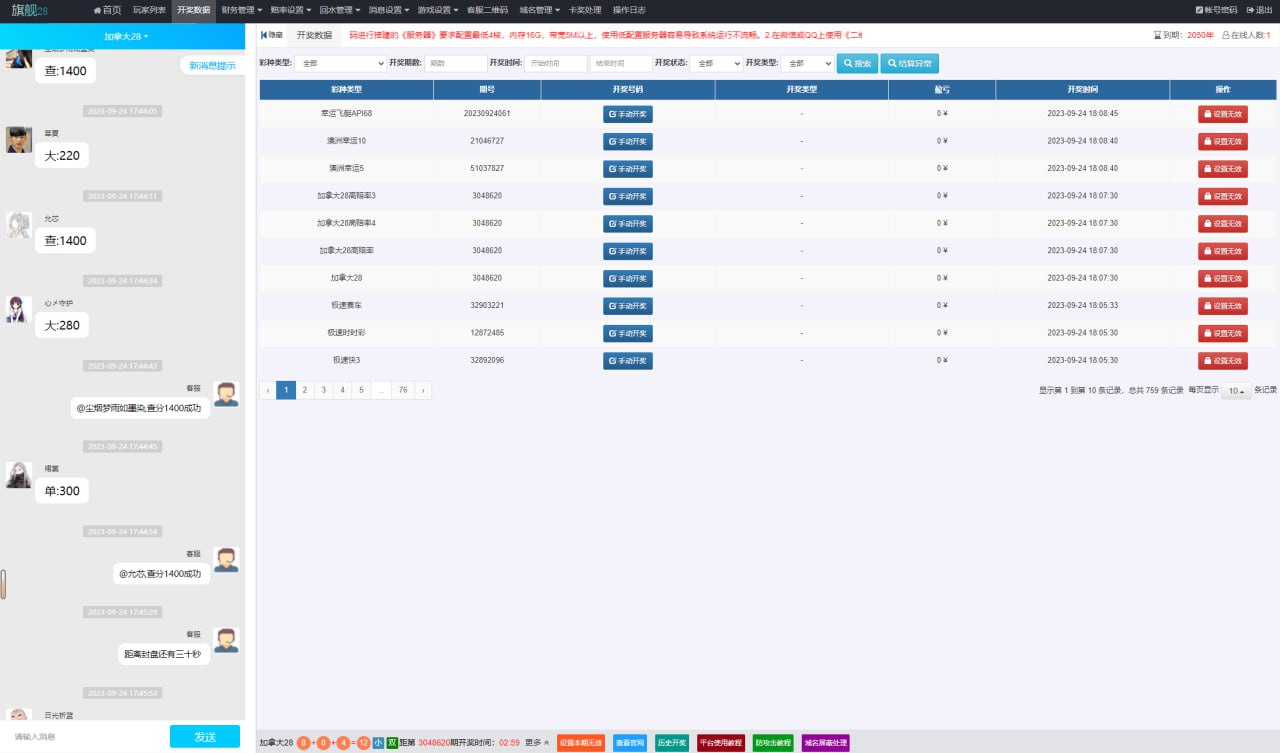Click 设置无效 lock button for 澳洲幸运10
1280x753 pixels.
click(x=1222, y=141)
